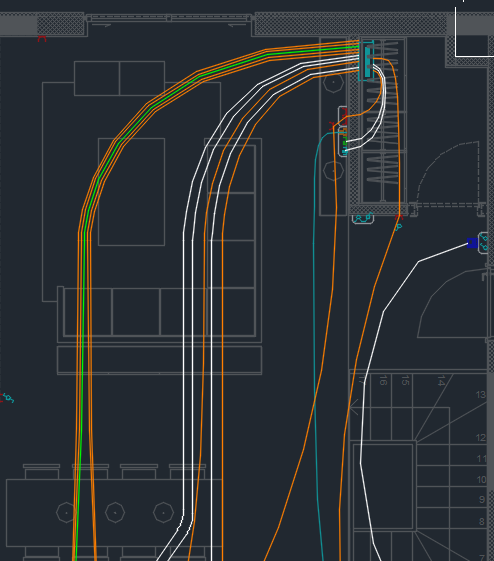This screenshot has width=494, height=561.
Task: Select stair step label 16
Action: 383,380
